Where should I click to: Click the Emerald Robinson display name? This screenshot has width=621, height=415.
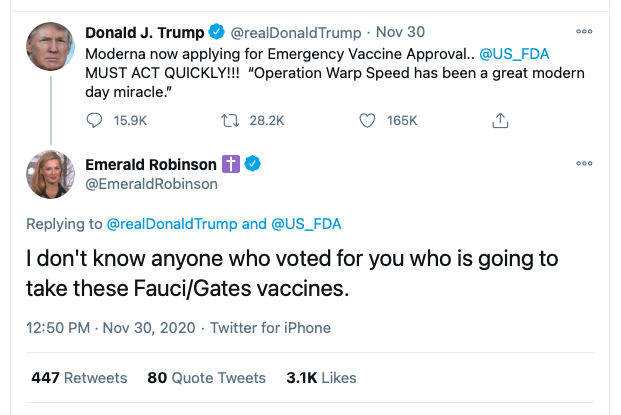[148, 164]
